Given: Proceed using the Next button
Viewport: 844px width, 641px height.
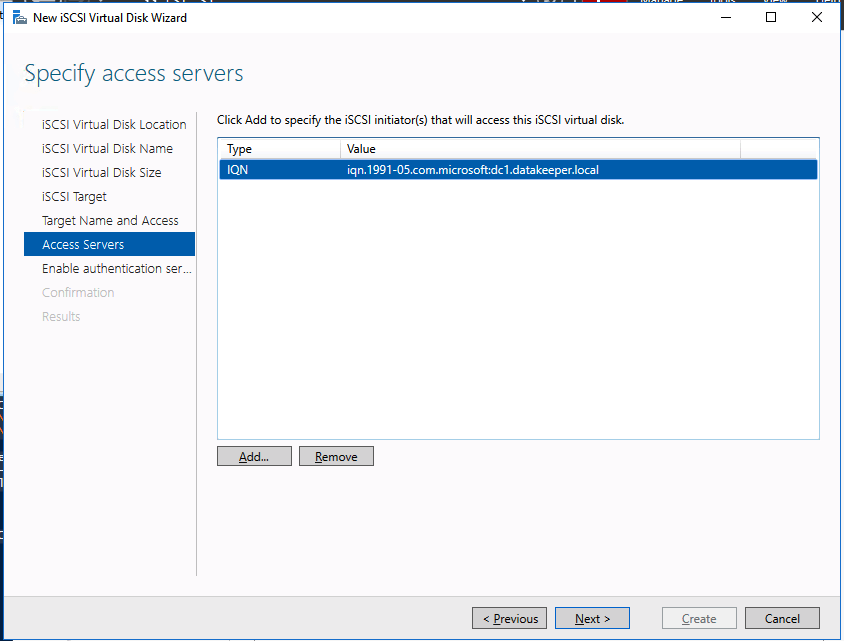Looking at the screenshot, I should tap(592, 619).
